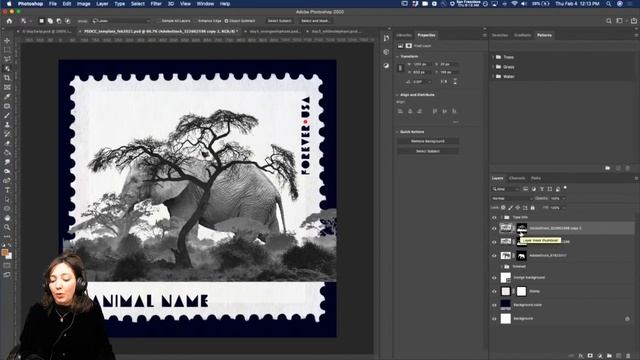
Task: Select the Brush tool
Action: click(7, 116)
